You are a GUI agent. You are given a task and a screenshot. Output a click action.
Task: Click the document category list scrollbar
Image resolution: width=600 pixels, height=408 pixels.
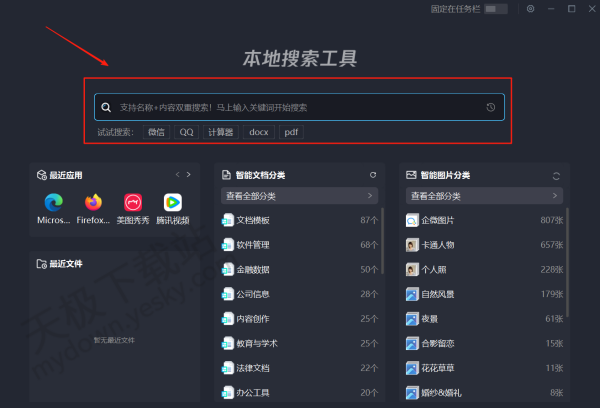pyautogui.click(x=382, y=240)
